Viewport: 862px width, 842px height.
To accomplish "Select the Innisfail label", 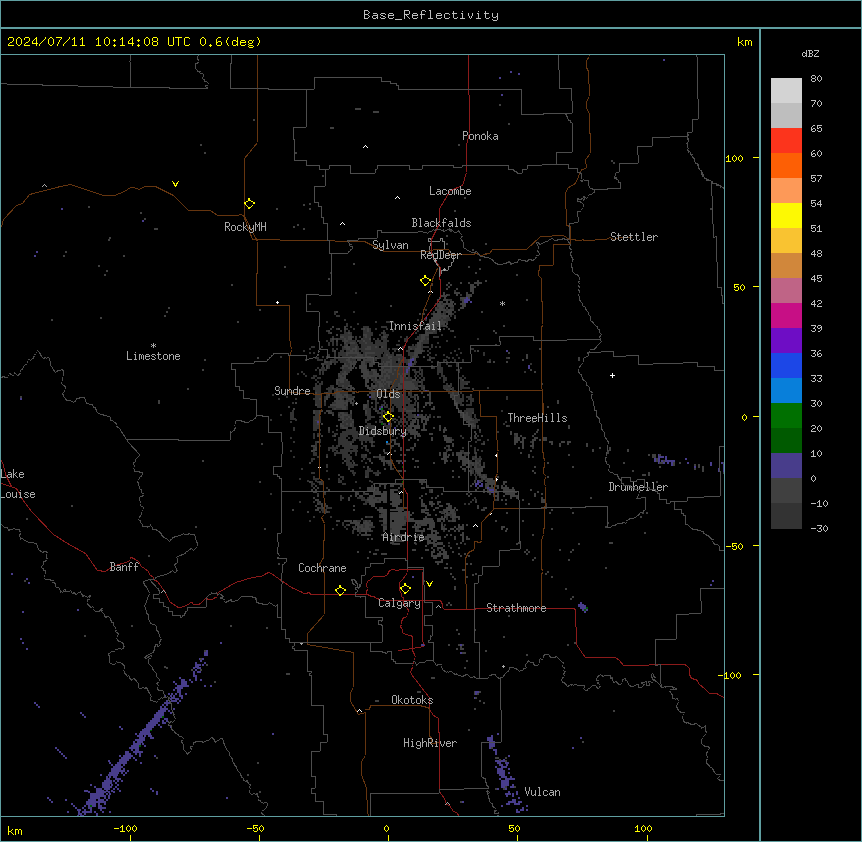I will [x=415, y=326].
